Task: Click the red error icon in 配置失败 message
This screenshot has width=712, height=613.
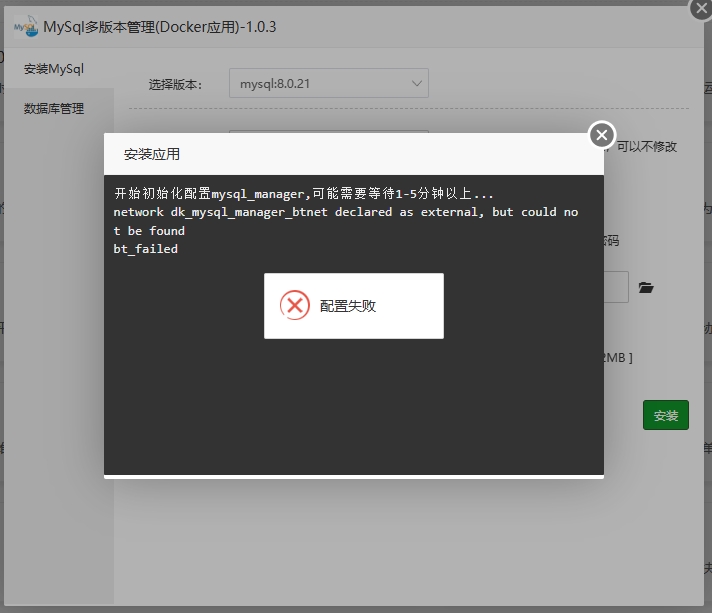Action: pyautogui.click(x=295, y=305)
